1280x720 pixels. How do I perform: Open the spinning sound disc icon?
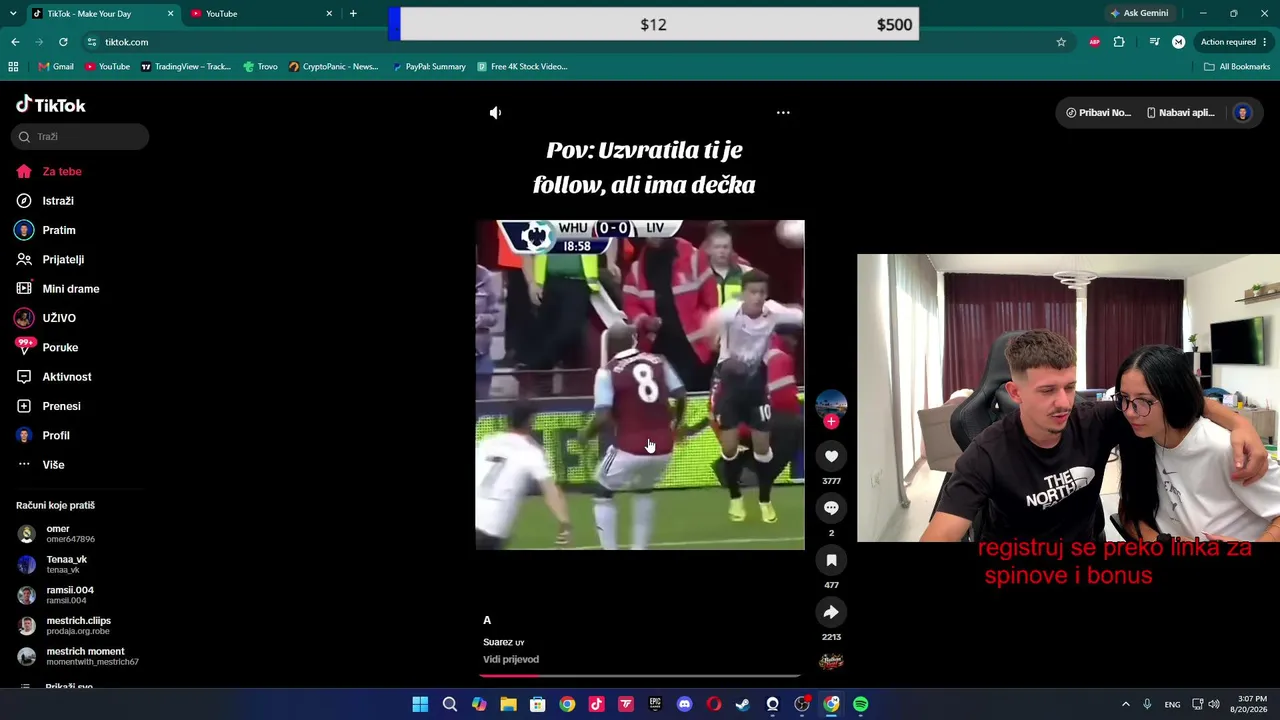831,661
